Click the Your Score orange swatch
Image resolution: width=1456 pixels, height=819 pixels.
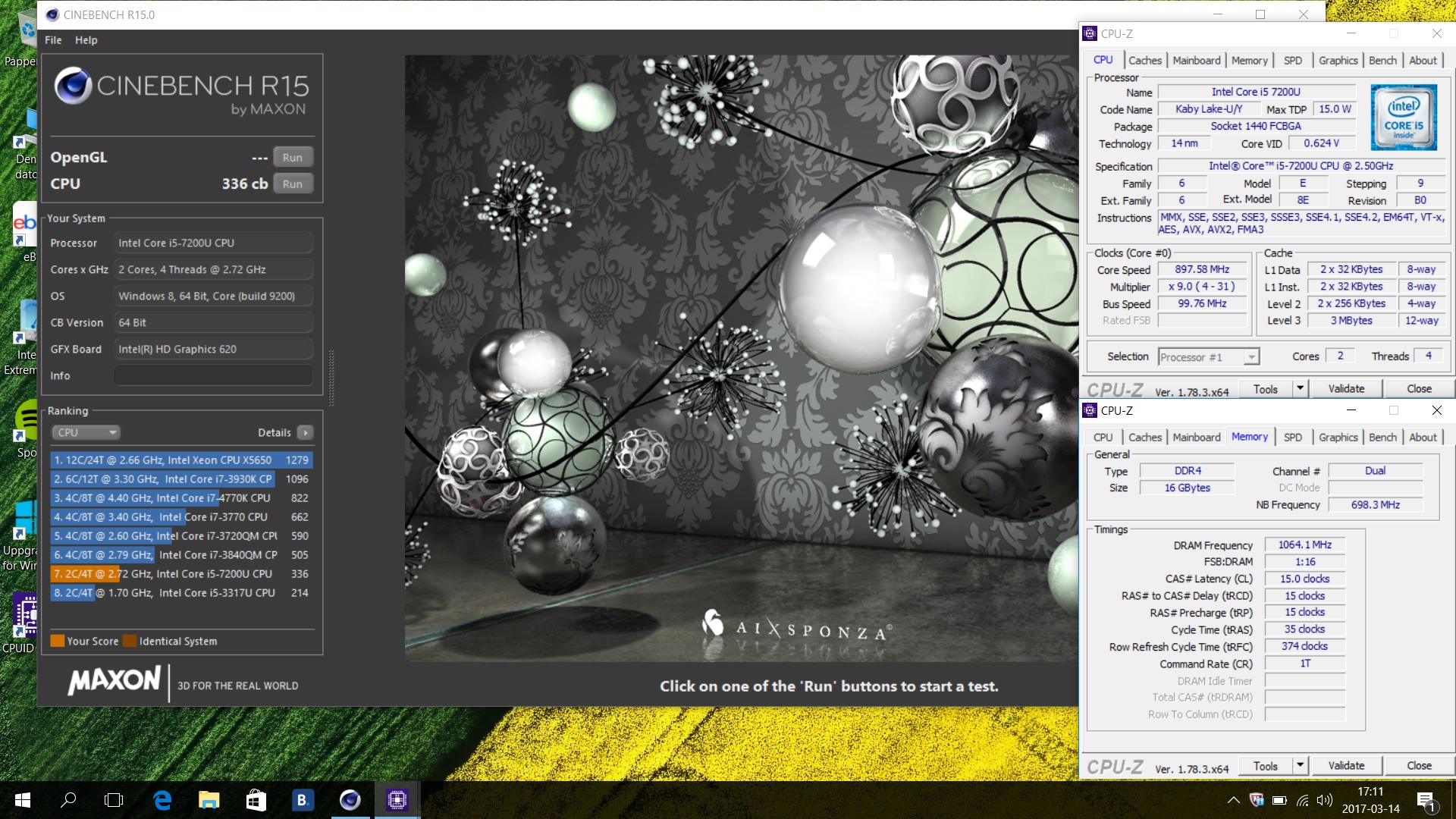57,641
